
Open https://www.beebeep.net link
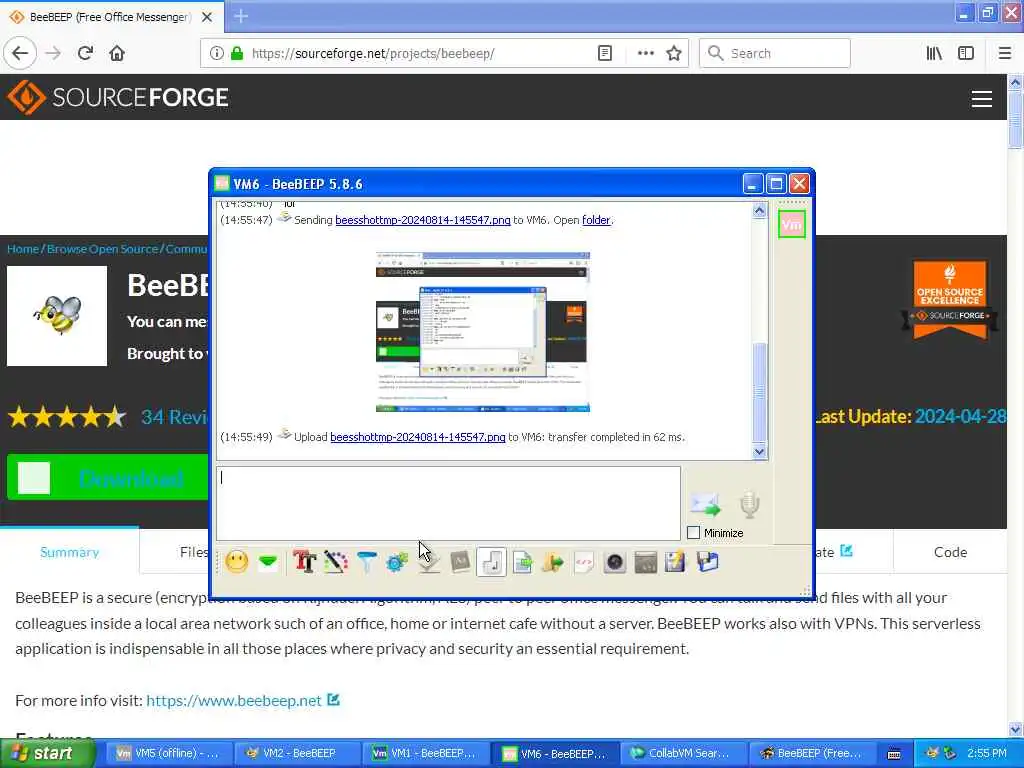point(234,701)
